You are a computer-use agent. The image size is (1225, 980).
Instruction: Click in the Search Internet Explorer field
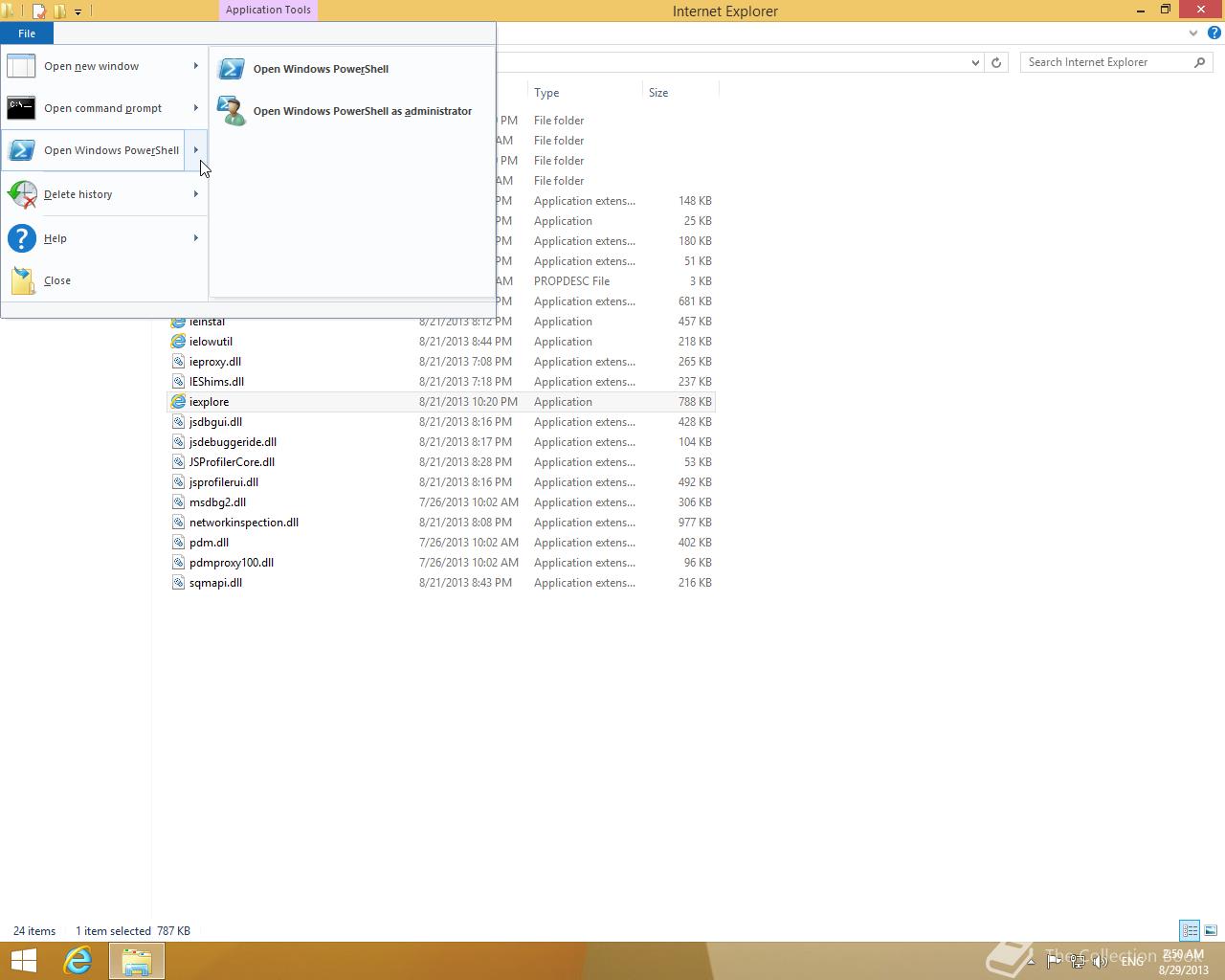click(x=1105, y=62)
